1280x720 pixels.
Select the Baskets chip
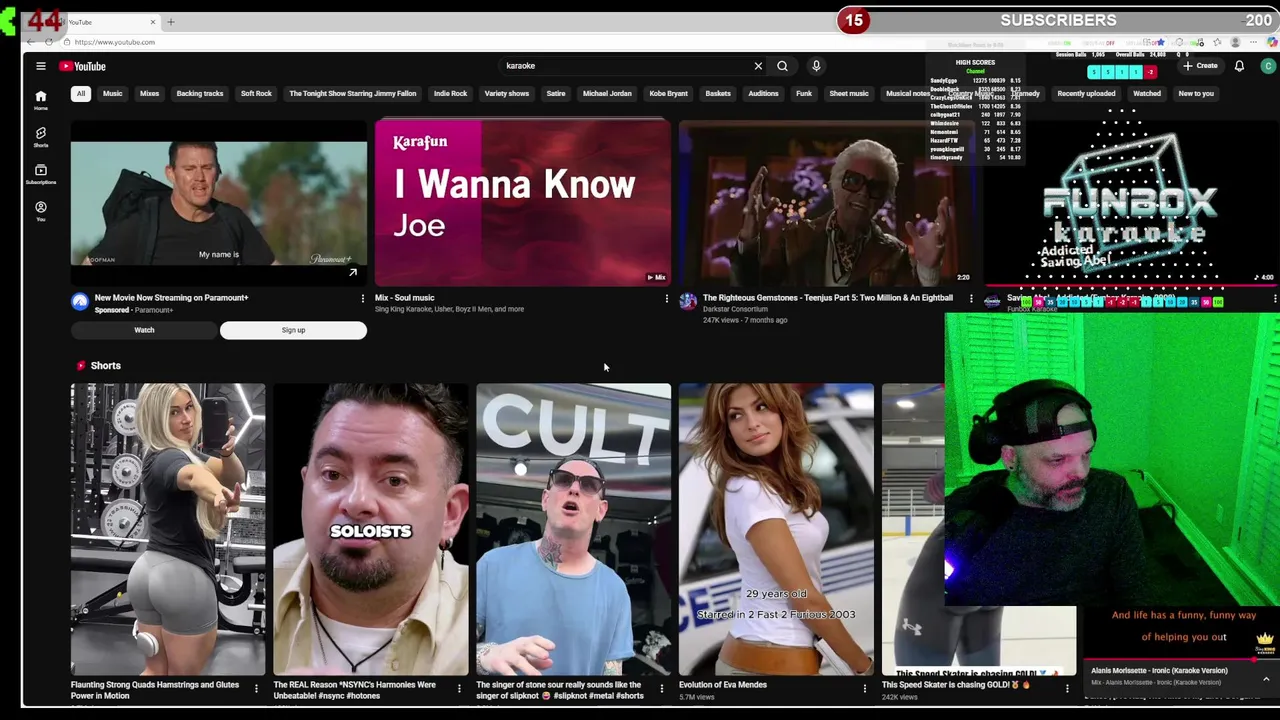(x=718, y=93)
